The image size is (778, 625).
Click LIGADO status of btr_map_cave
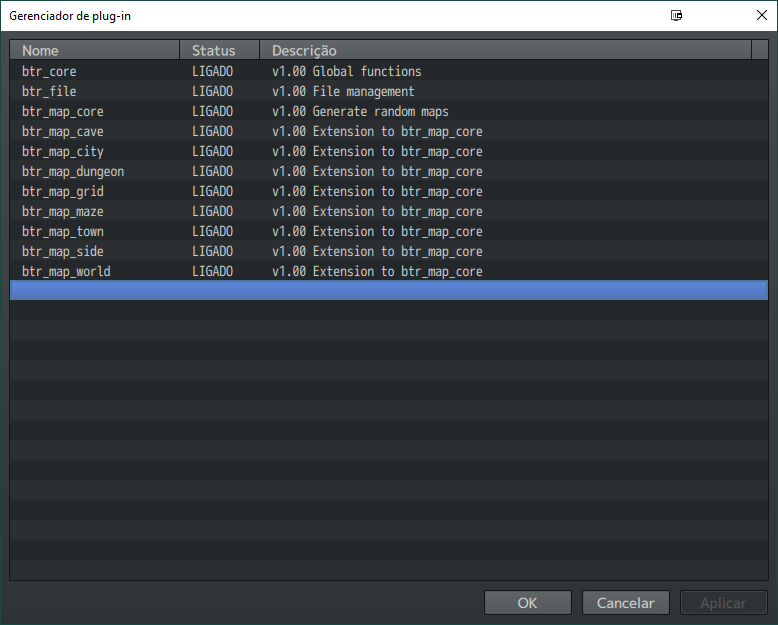212,131
